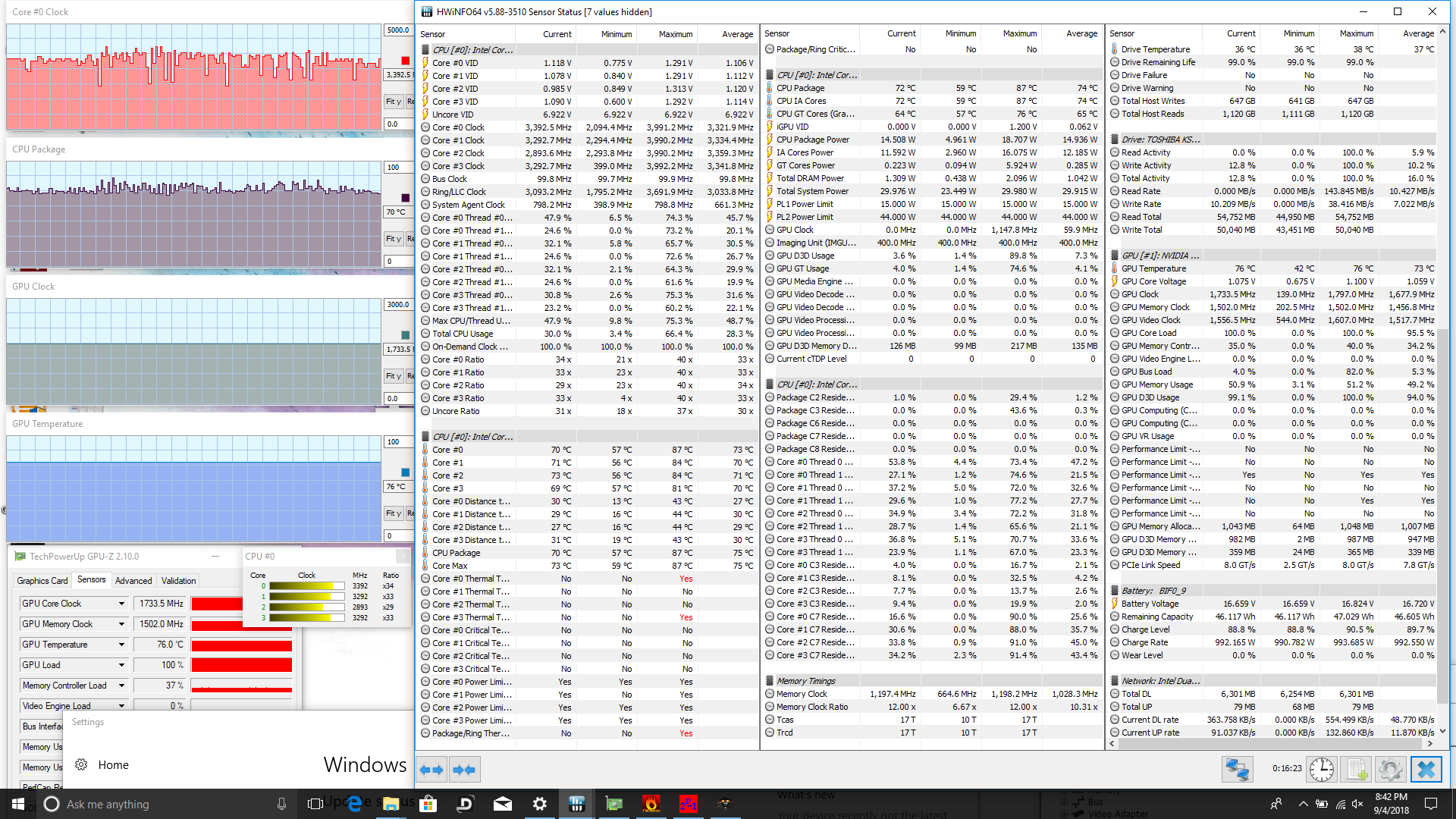Show hidden tray icons chevron
The width and height of the screenshot is (1456, 819).
coord(1303,804)
